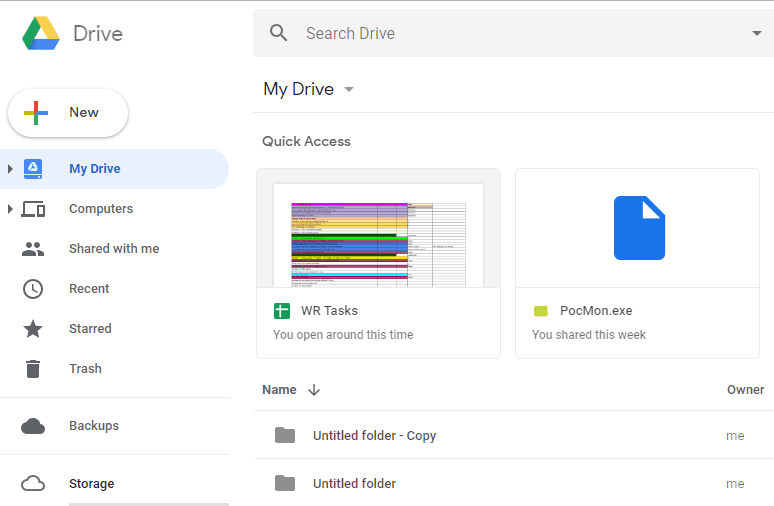Select Untitled folder - Copy row name
The width and height of the screenshot is (774, 506).
pyautogui.click(x=375, y=436)
